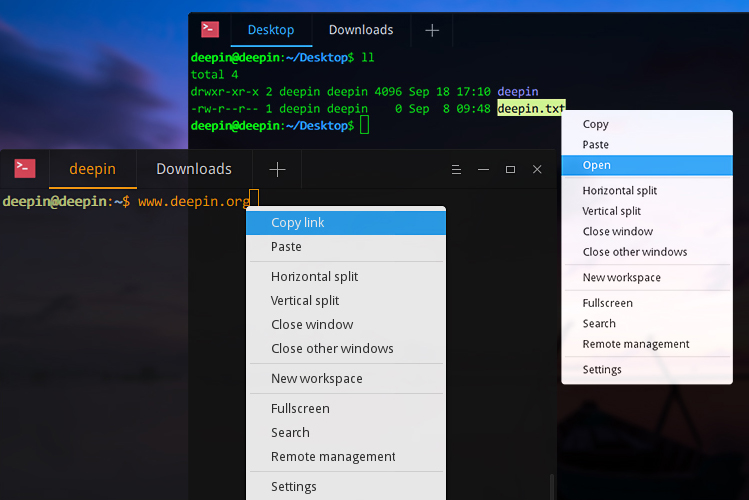Screen dimensions: 749x500
Task: Close the front terminal window
Action: (x=537, y=170)
